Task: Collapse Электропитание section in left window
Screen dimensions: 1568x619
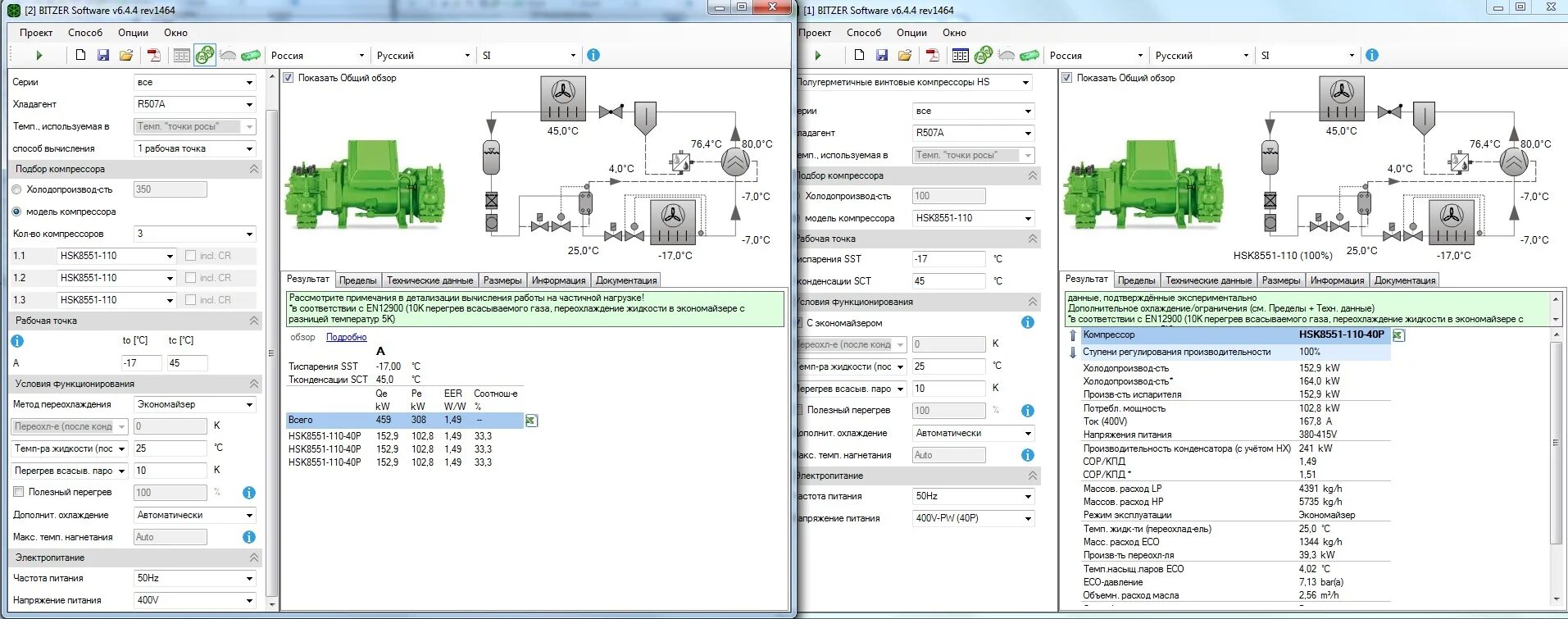Action: pyautogui.click(x=254, y=558)
